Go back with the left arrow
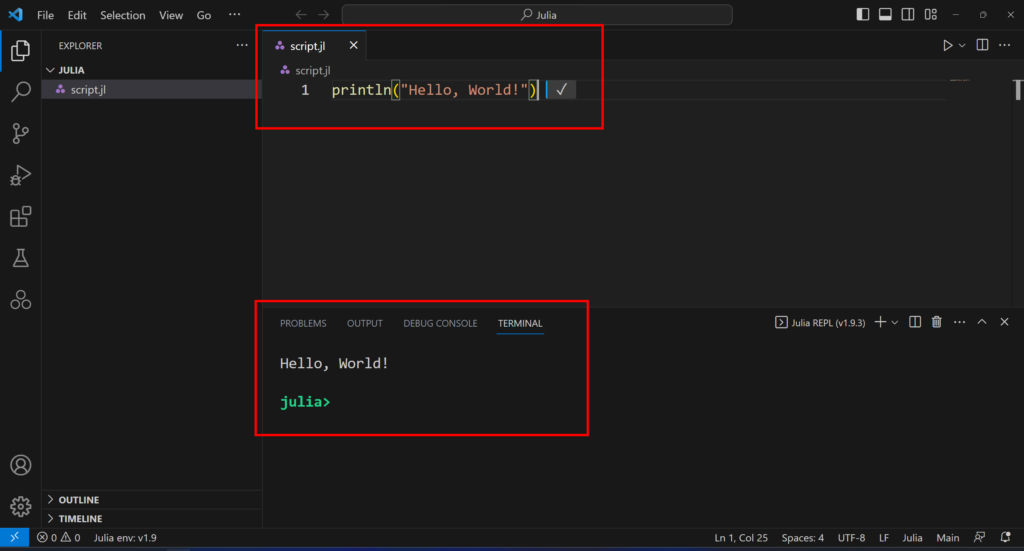This screenshot has width=1024, height=551. point(300,14)
